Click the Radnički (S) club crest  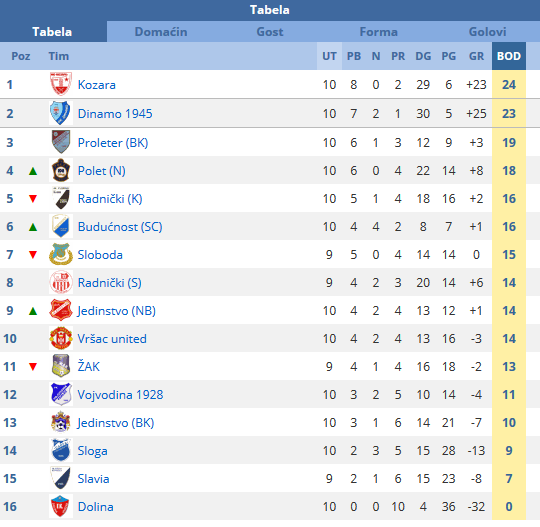click(x=61, y=282)
